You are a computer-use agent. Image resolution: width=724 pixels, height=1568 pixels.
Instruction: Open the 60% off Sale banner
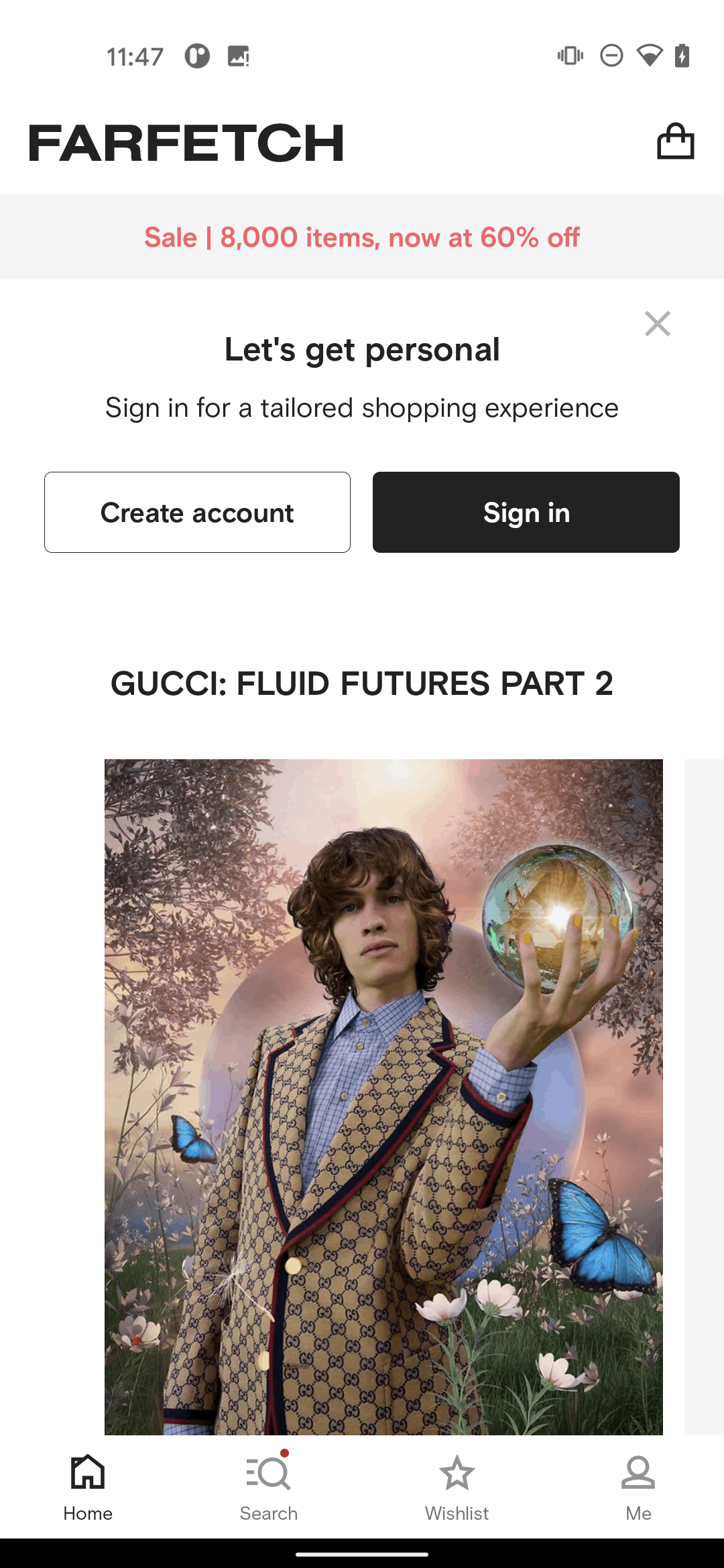coord(362,237)
